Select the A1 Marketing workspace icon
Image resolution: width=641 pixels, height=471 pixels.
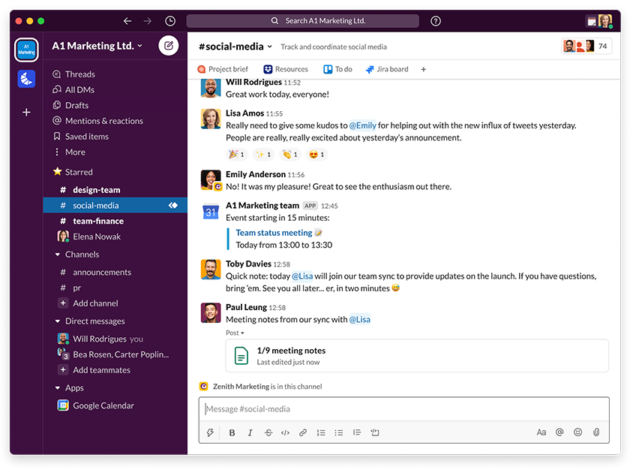click(27, 50)
